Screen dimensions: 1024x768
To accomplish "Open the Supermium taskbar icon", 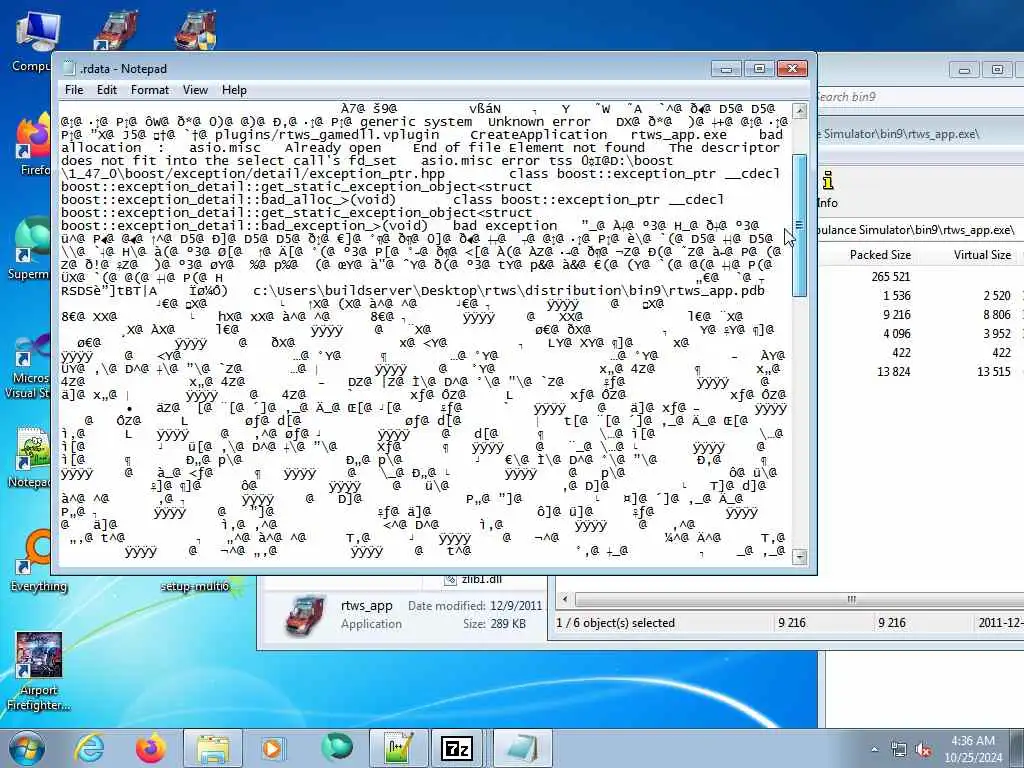I will [x=336, y=748].
